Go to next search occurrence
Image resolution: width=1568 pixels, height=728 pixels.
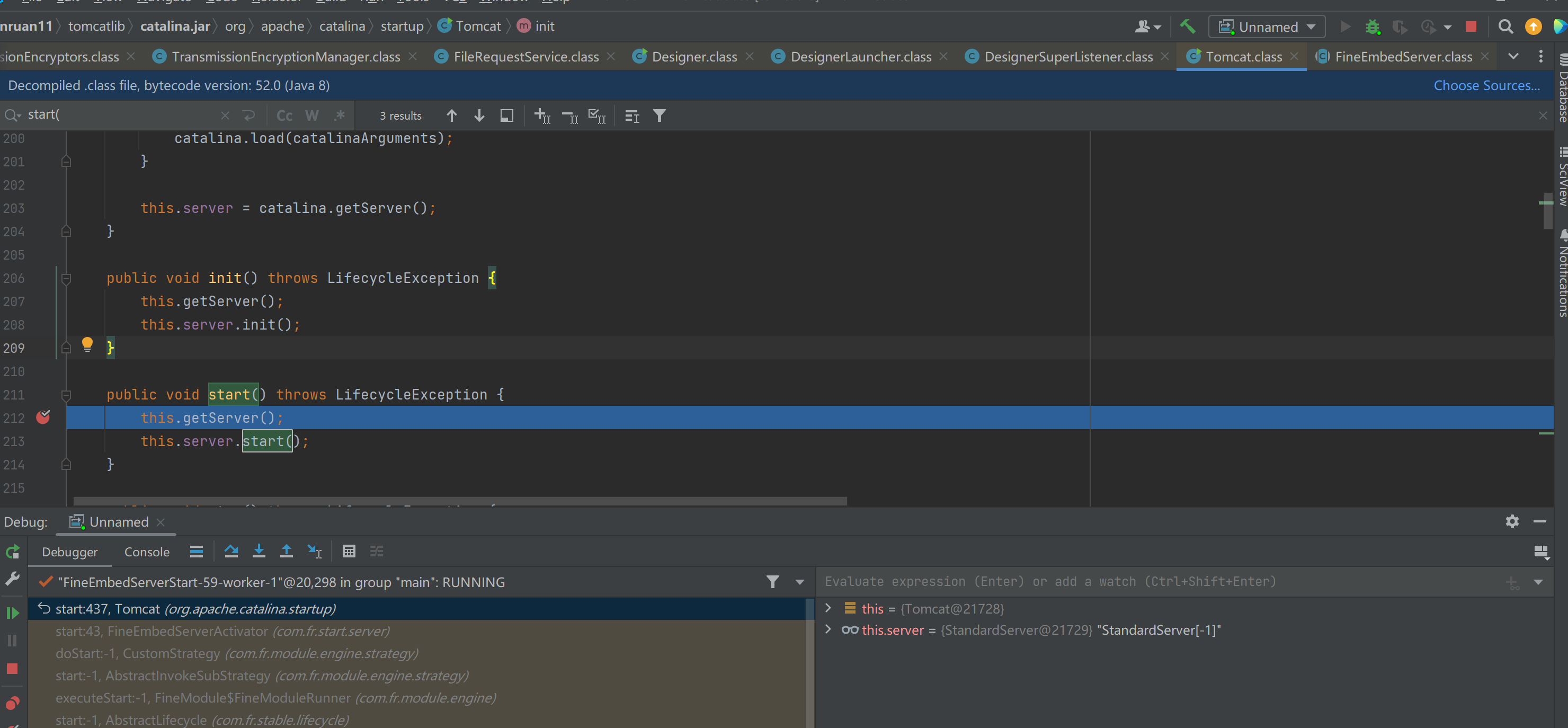[479, 116]
